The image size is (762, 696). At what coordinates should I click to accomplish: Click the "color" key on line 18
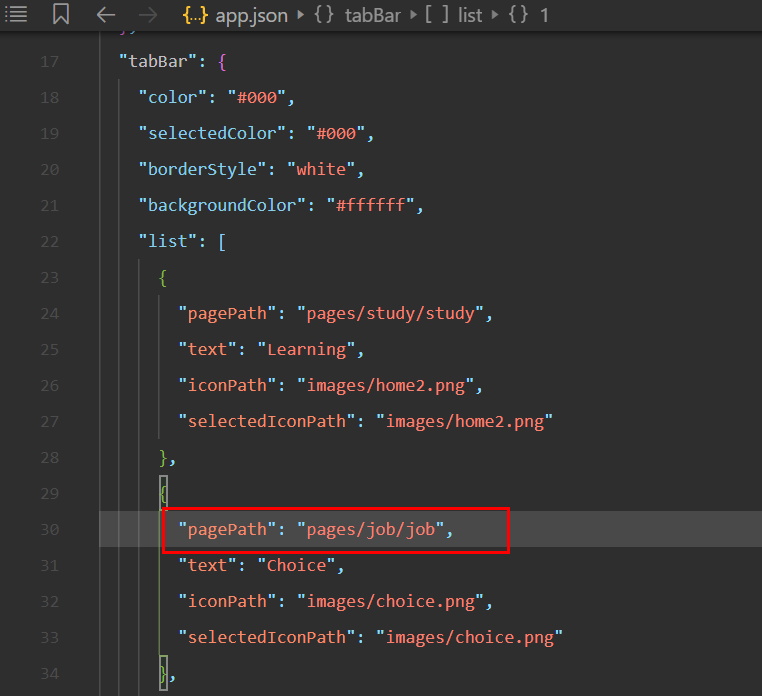(x=173, y=98)
